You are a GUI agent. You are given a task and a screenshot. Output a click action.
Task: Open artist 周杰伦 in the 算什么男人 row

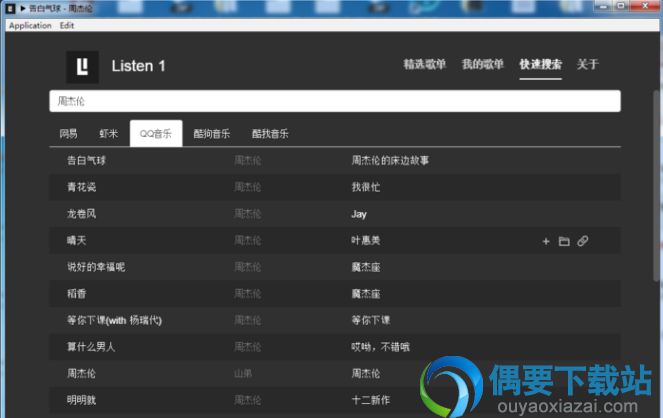(x=248, y=347)
